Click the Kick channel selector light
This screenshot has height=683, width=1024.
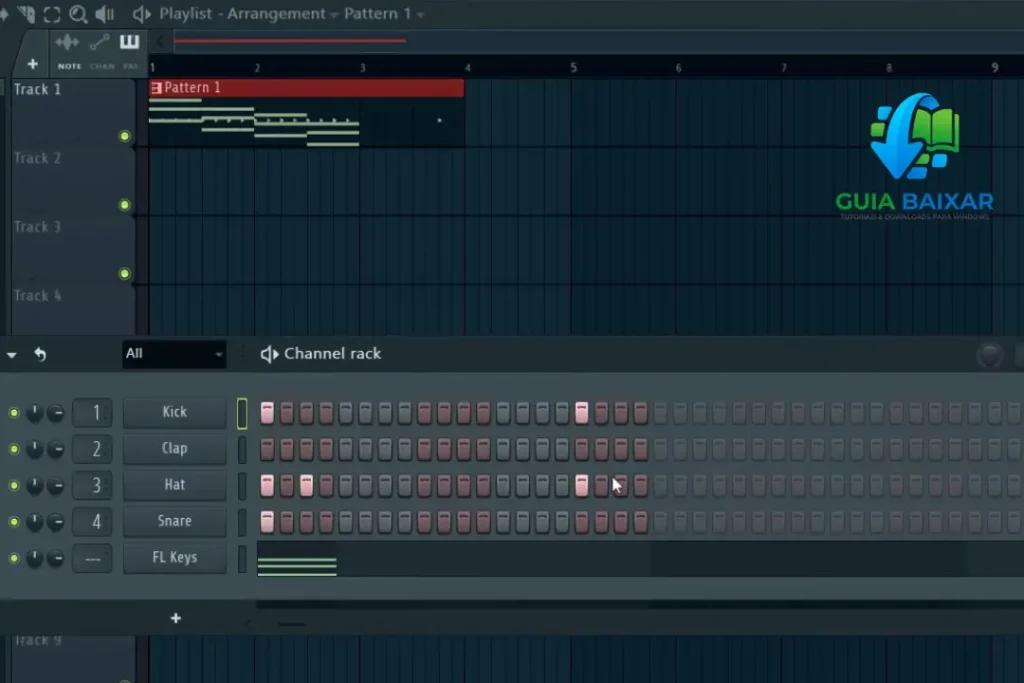pyautogui.click(x=242, y=413)
